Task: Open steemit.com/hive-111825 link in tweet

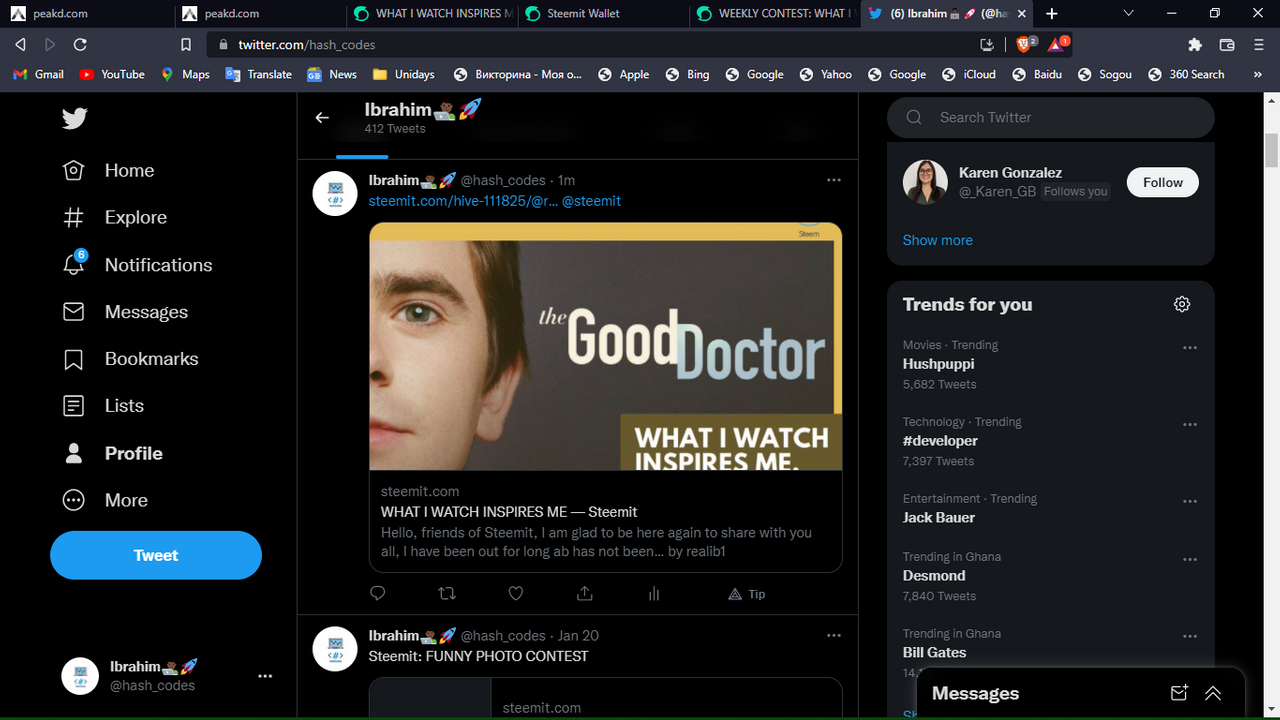Action: point(463,201)
